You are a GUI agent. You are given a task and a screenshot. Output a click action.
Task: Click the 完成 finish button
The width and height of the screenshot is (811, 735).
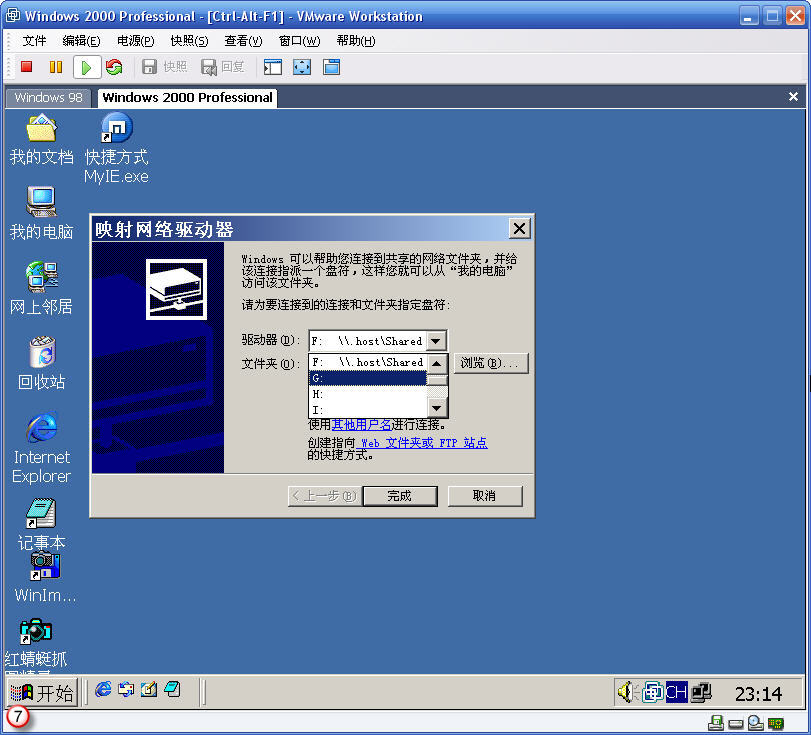coord(400,496)
